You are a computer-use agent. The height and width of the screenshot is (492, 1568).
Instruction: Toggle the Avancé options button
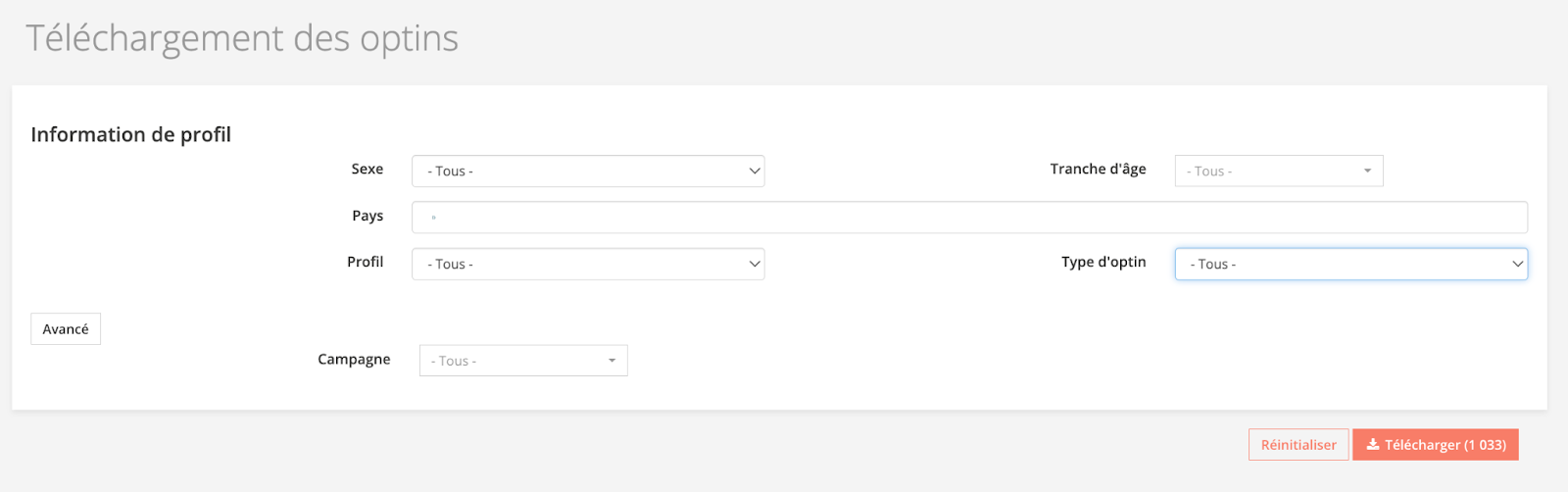pos(66,329)
